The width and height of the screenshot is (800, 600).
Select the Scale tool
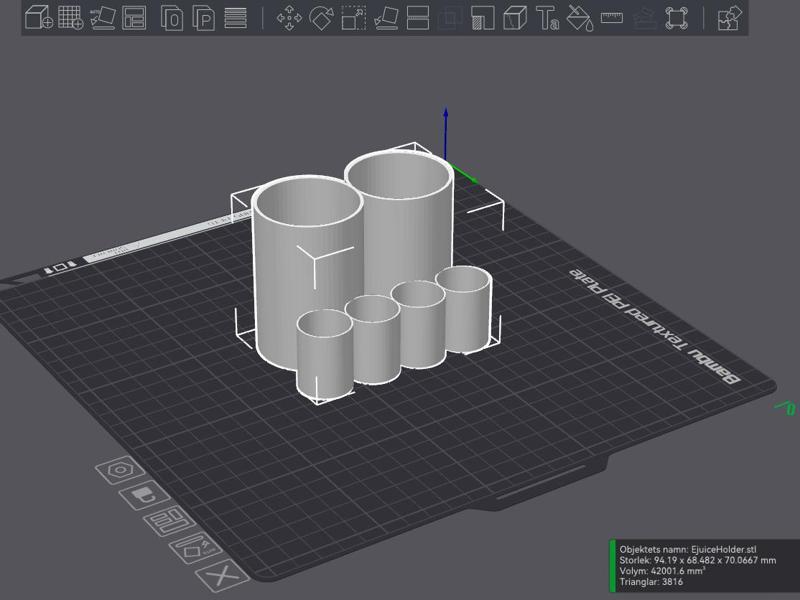(353, 17)
